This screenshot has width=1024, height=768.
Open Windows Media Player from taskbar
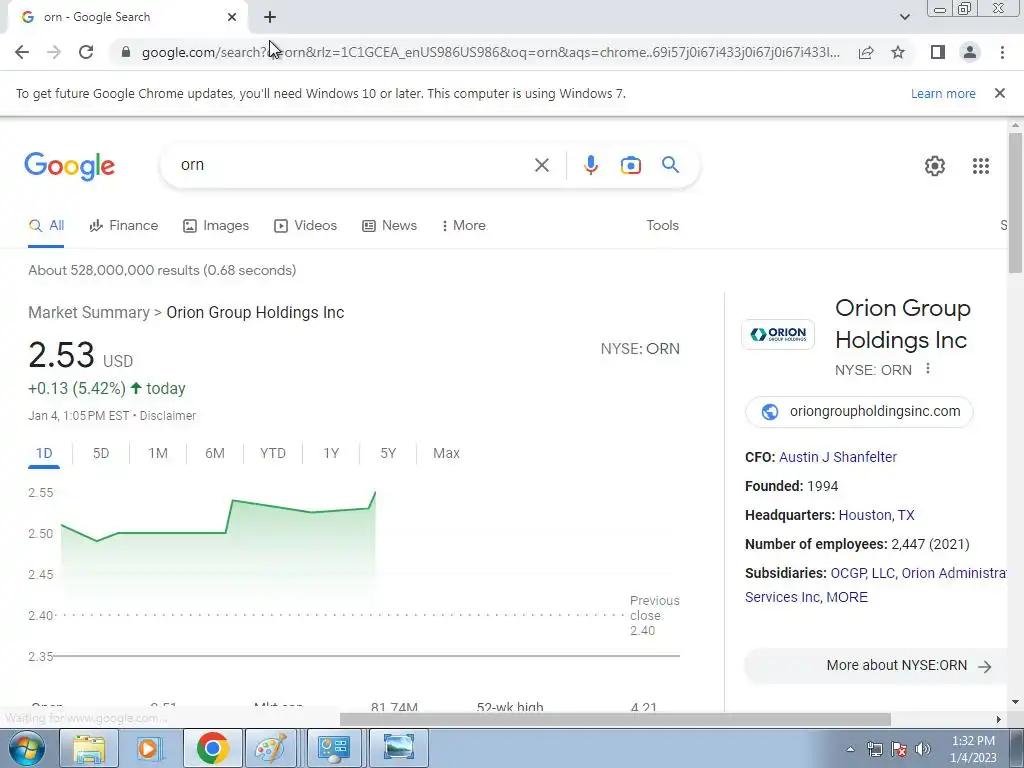point(150,748)
